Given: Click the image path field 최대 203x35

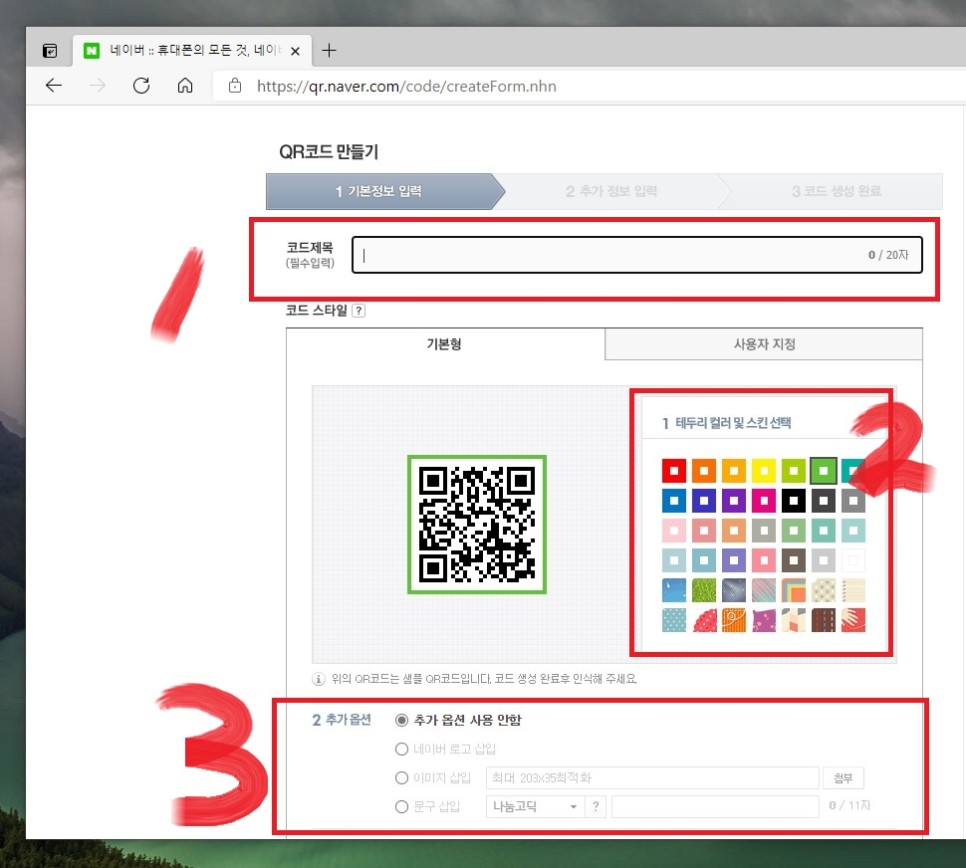Looking at the screenshot, I should 652,778.
